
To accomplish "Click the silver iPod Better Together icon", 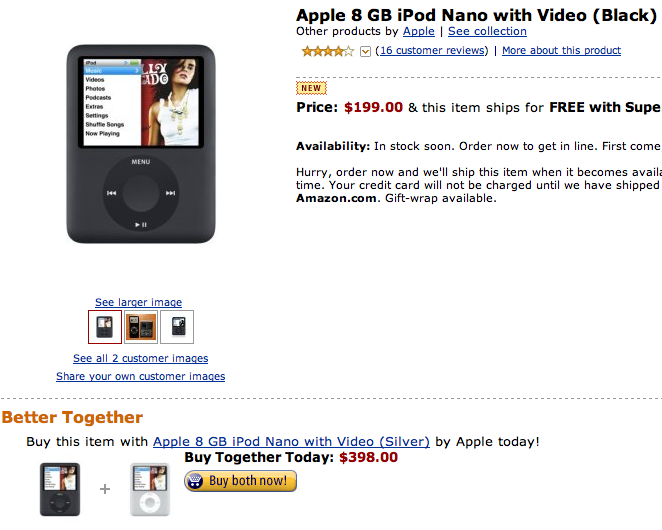I will (150, 489).
